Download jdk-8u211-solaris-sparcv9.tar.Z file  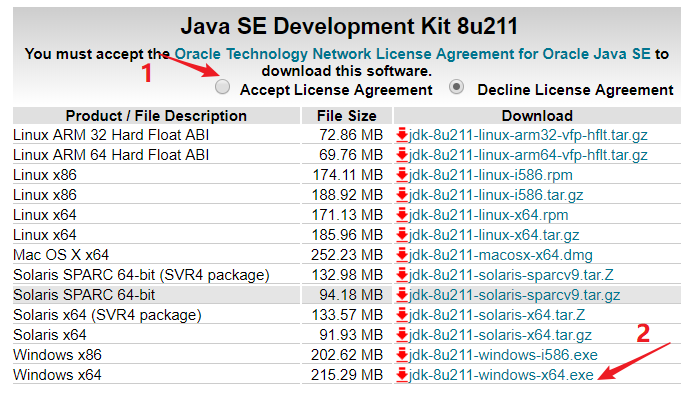coord(511,275)
